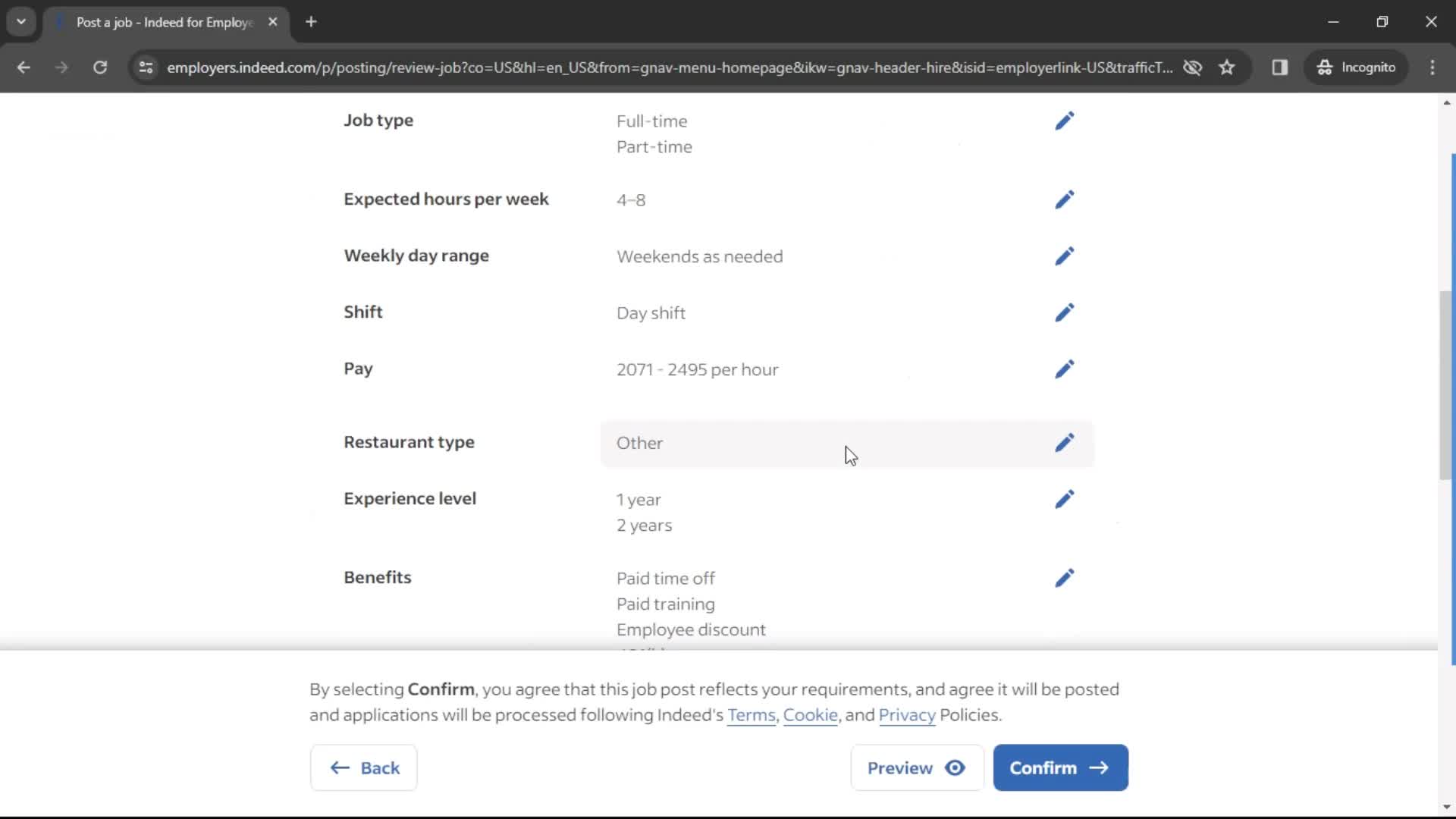
Task: Click the edit icon for Experience level
Action: coord(1063,498)
